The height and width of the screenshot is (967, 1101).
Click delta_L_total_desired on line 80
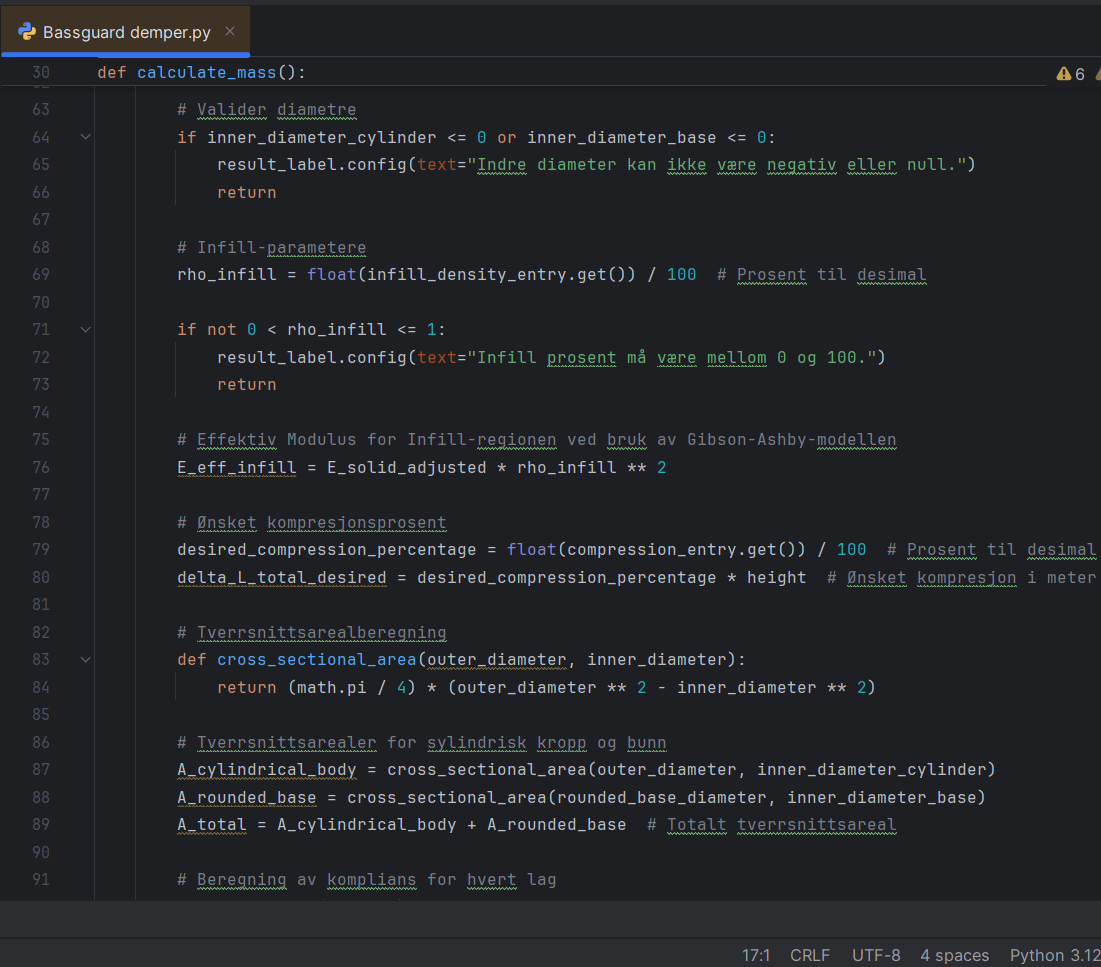[281, 577]
